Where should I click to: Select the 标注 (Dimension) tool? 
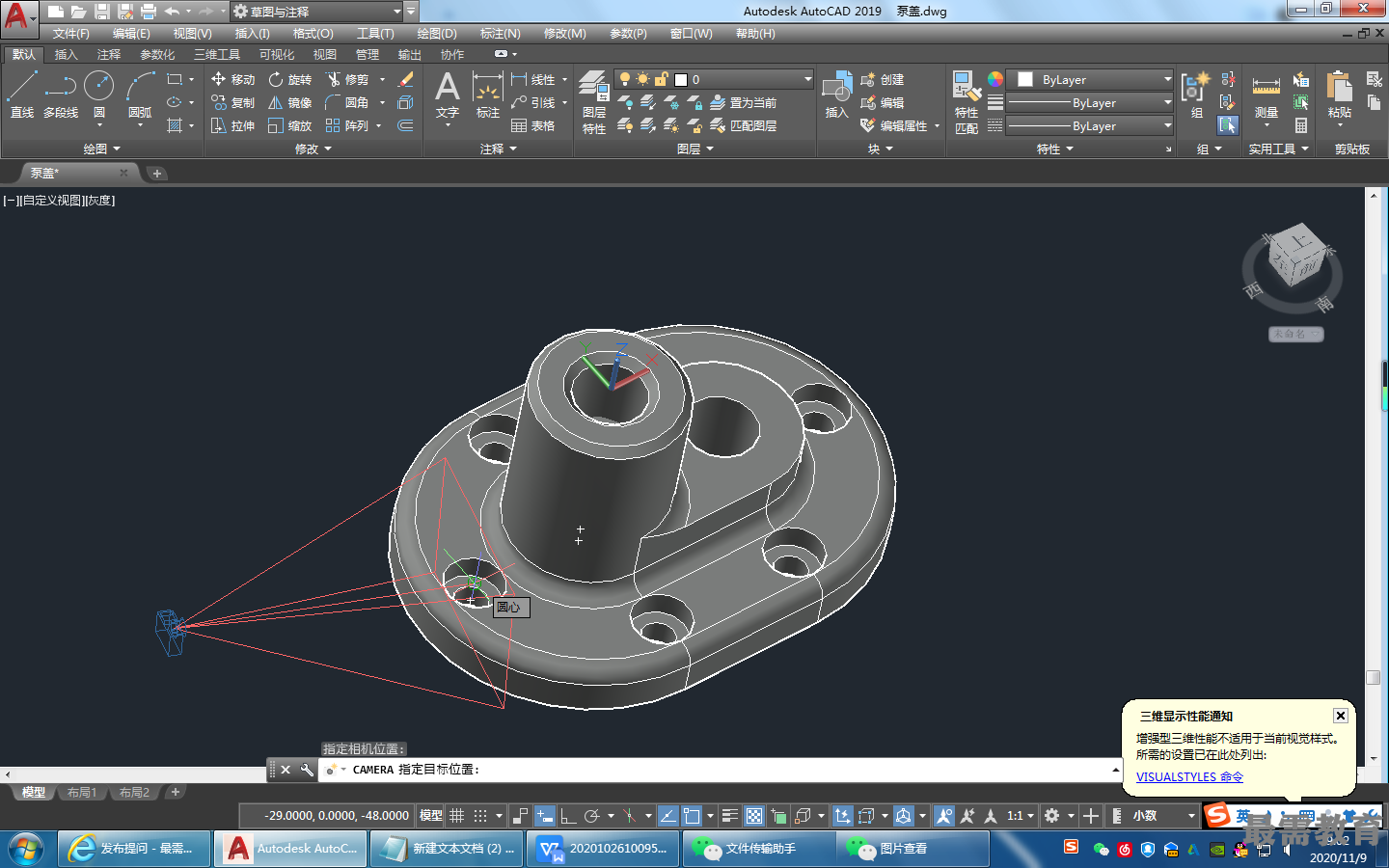coord(488,95)
